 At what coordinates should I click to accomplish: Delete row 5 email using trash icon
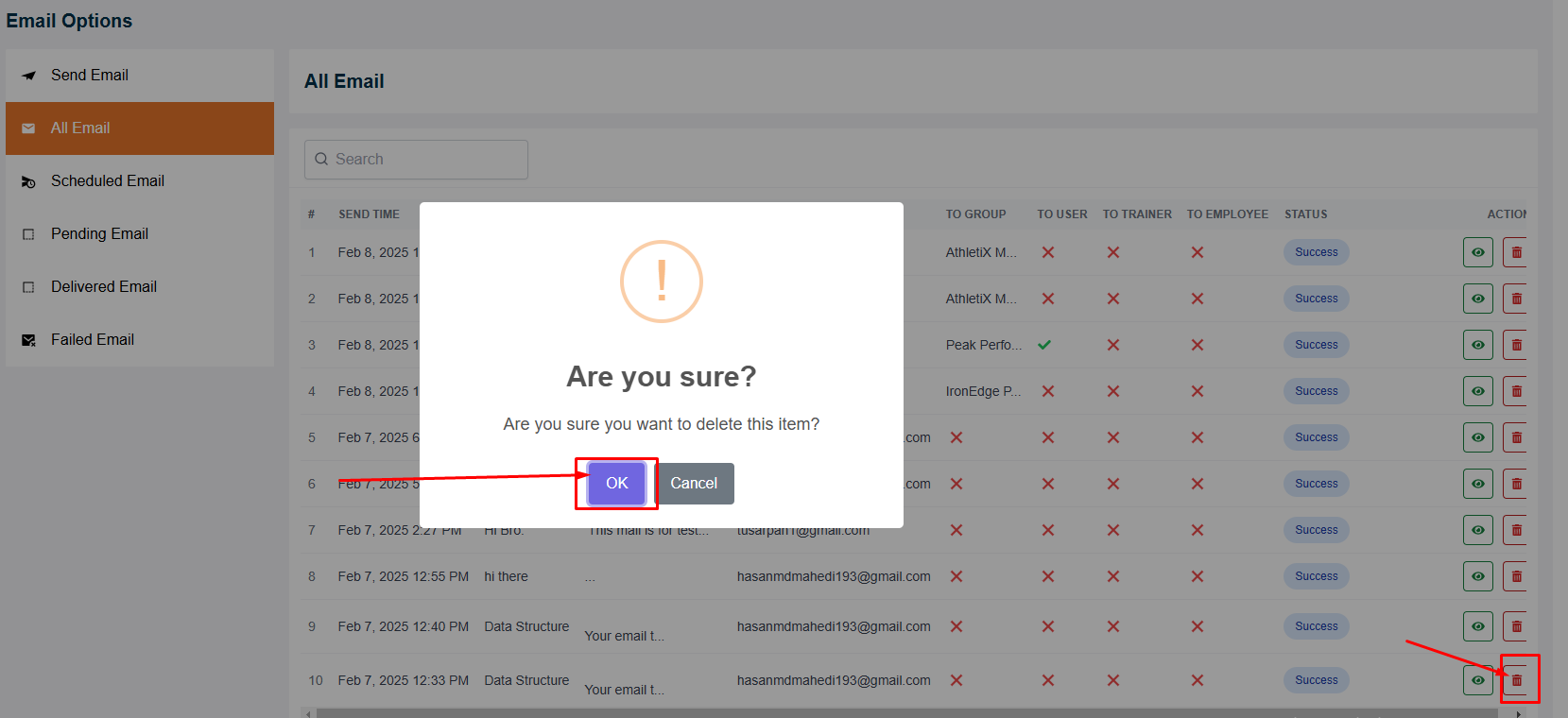click(1516, 437)
